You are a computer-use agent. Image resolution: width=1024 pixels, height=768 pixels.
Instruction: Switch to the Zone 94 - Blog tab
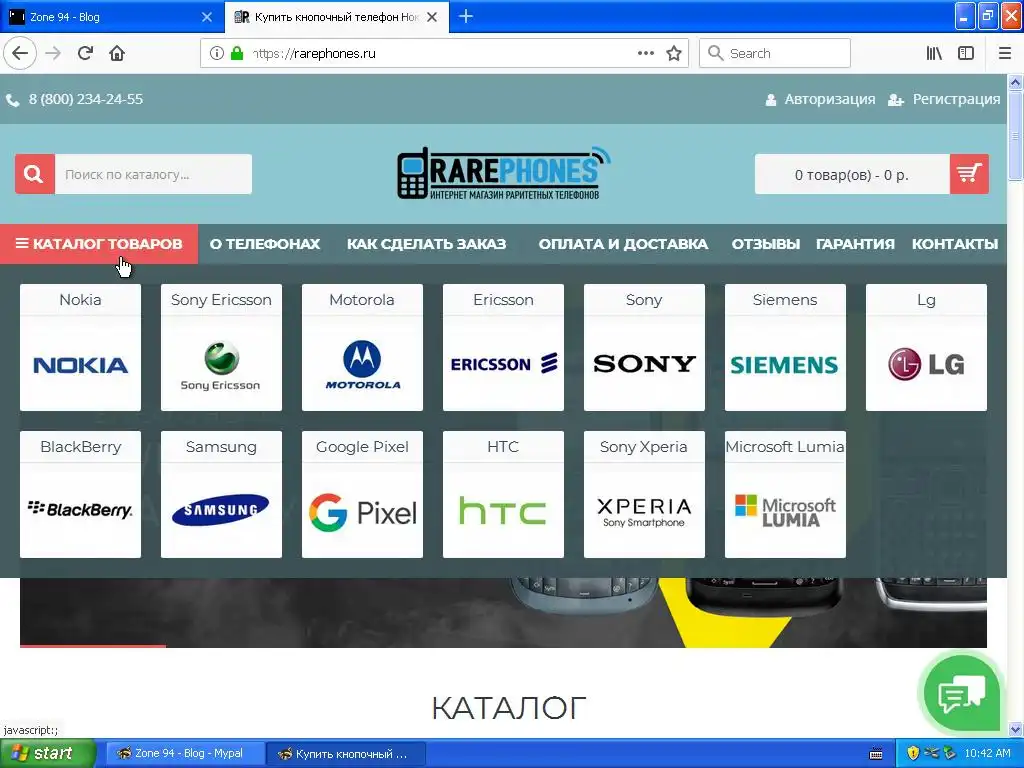111,17
